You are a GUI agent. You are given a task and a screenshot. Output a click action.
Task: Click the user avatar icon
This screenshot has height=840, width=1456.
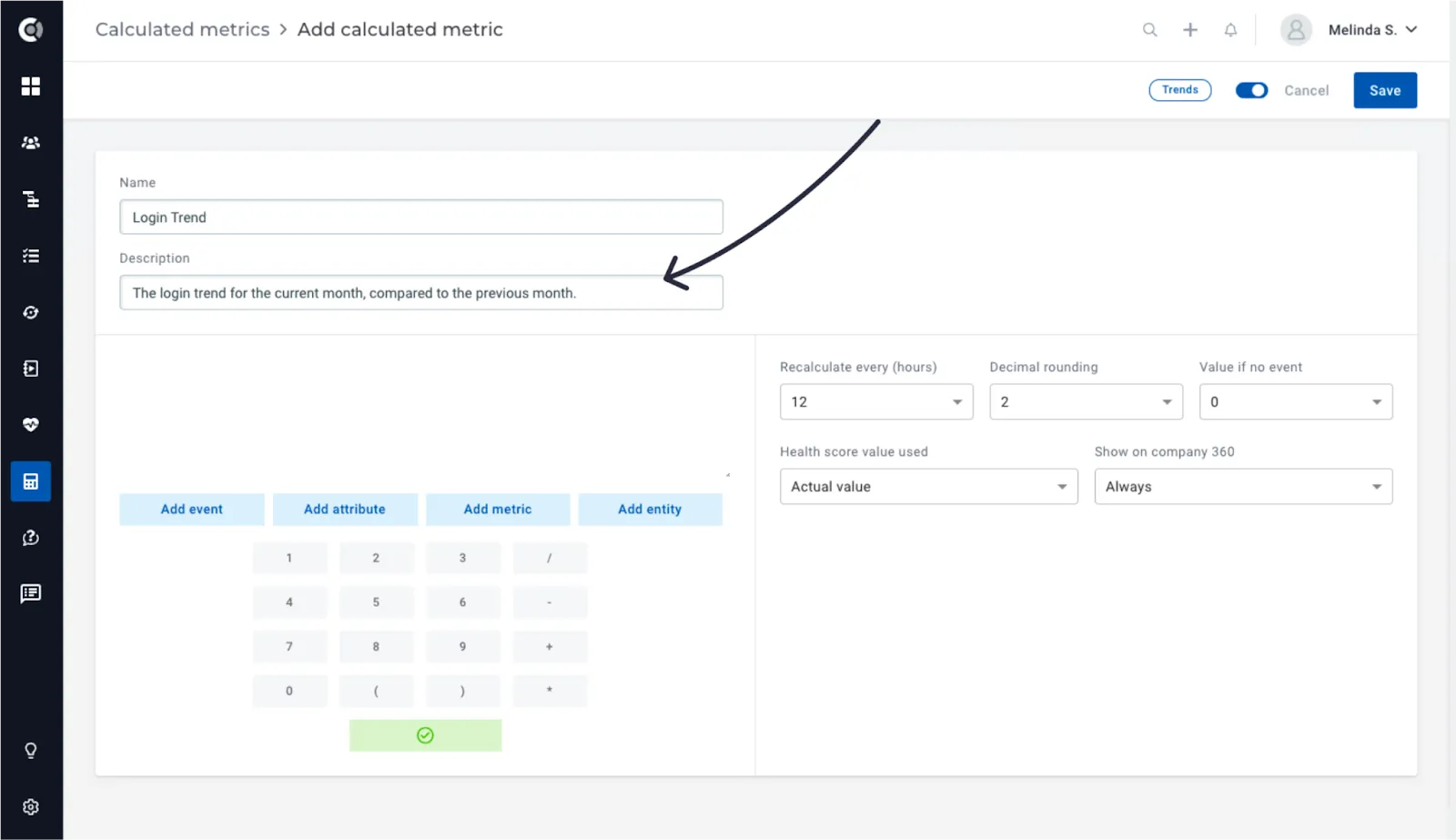click(1296, 30)
